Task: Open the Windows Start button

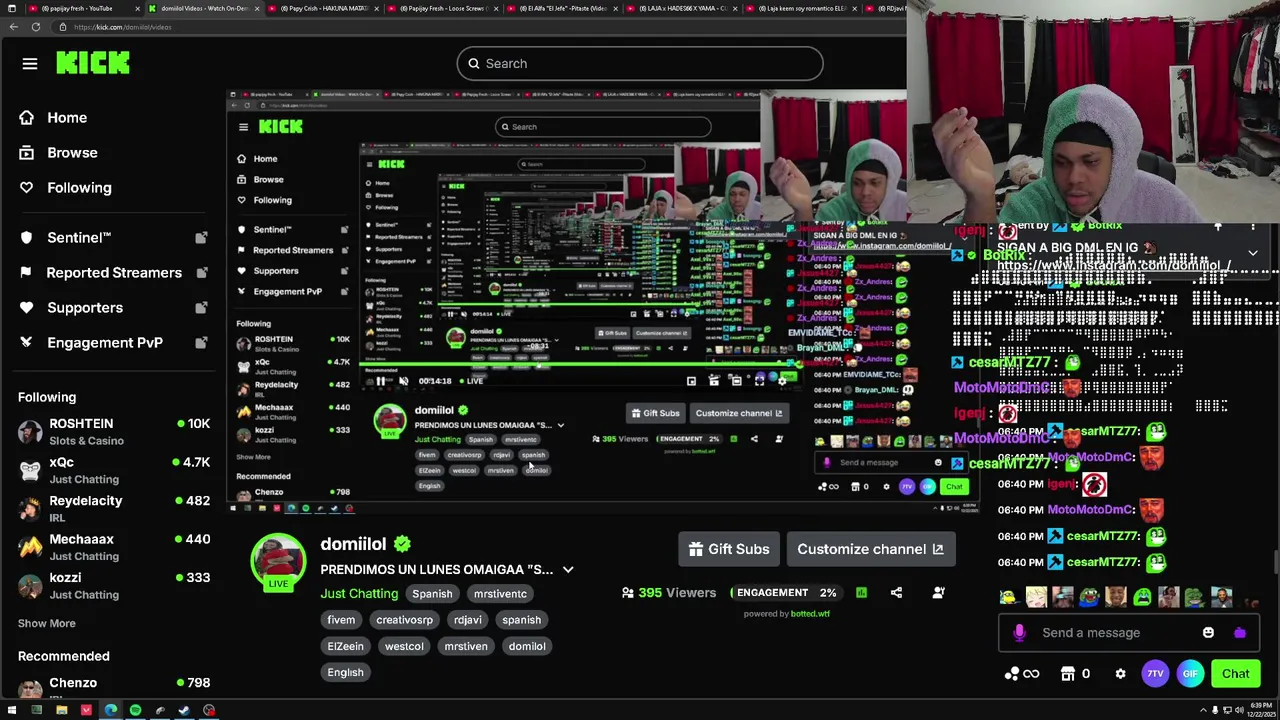Action: (11, 711)
